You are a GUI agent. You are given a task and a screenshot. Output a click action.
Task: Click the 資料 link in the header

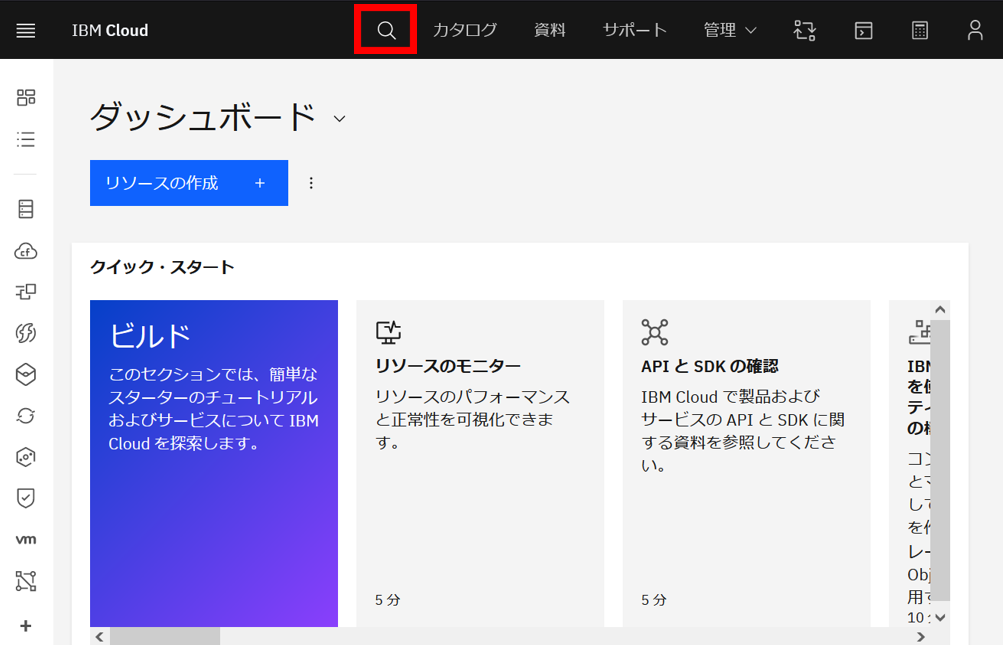(549, 29)
